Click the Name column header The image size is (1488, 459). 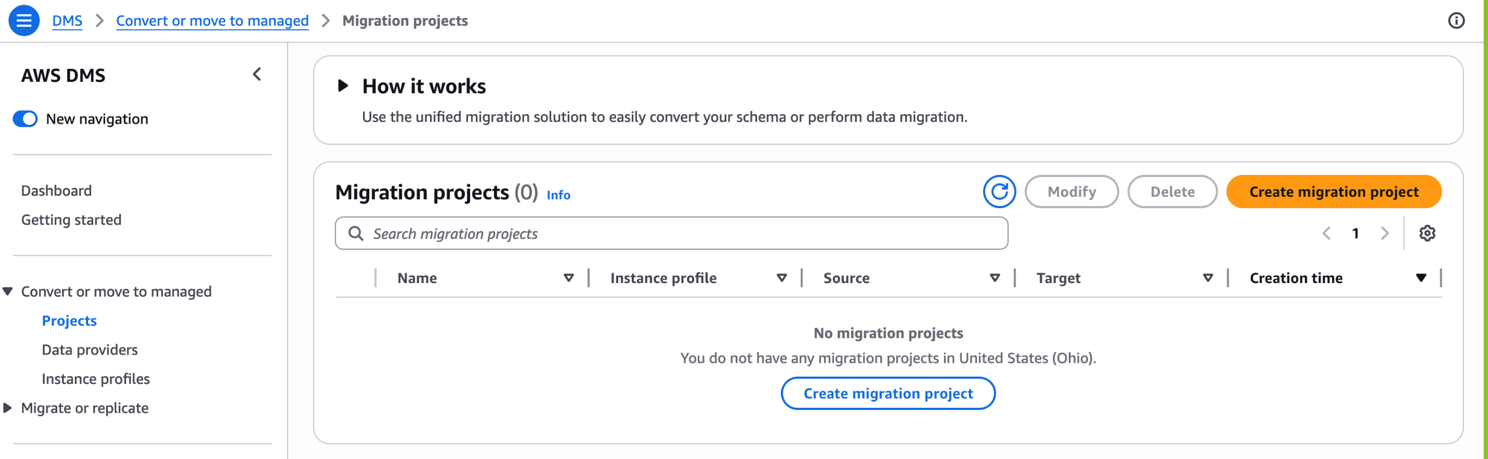point(417,278)
